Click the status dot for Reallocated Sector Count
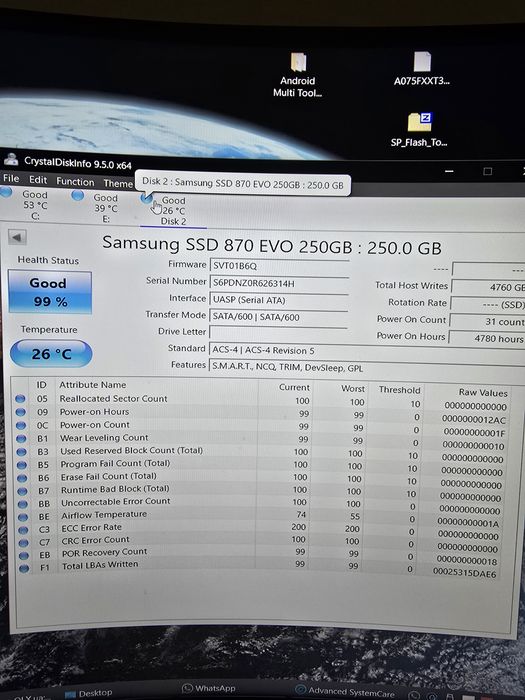This screenshot has width=525, height=700. click(x=20, y=399)
